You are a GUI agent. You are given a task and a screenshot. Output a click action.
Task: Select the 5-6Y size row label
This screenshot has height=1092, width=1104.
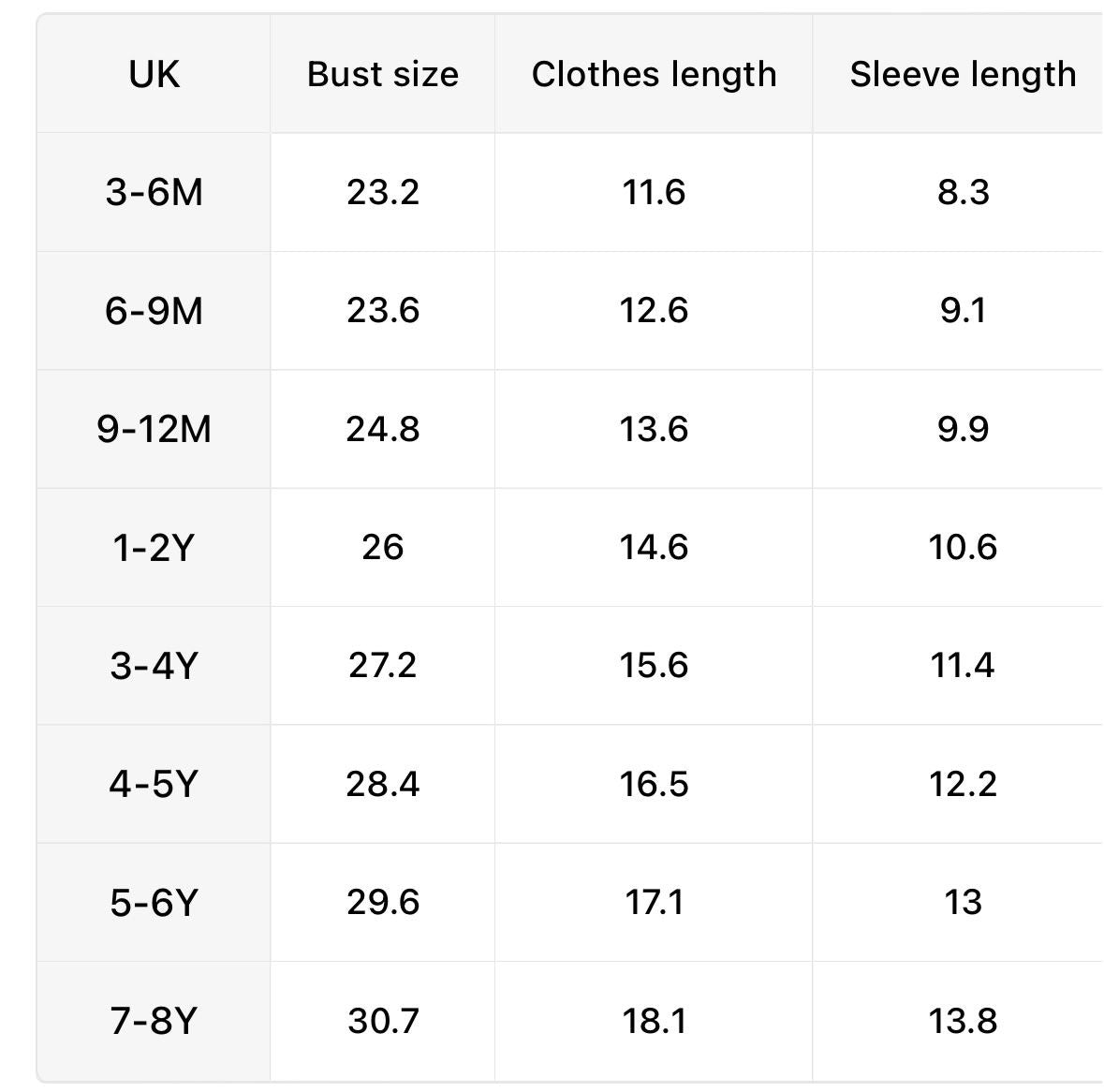click(x=154, y=902)
